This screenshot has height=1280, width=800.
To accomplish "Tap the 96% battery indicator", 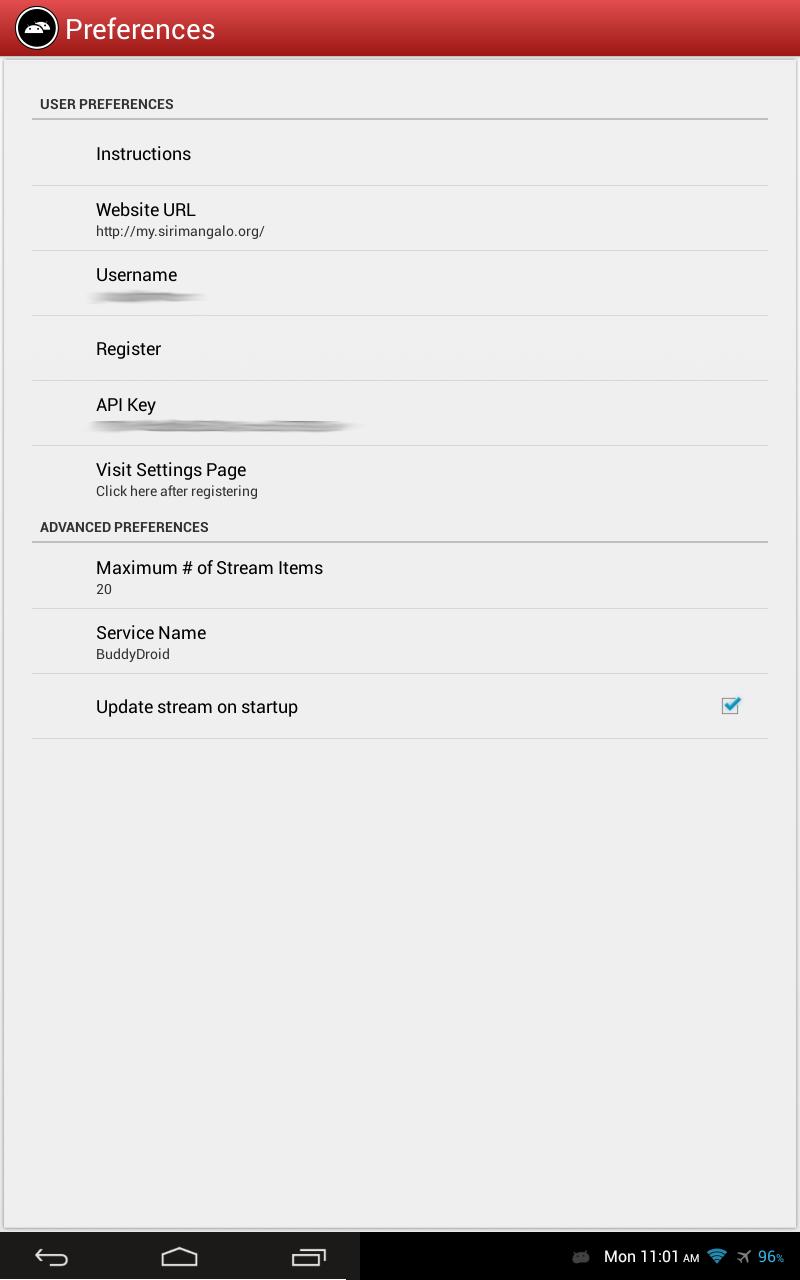I will (771, 1257).
